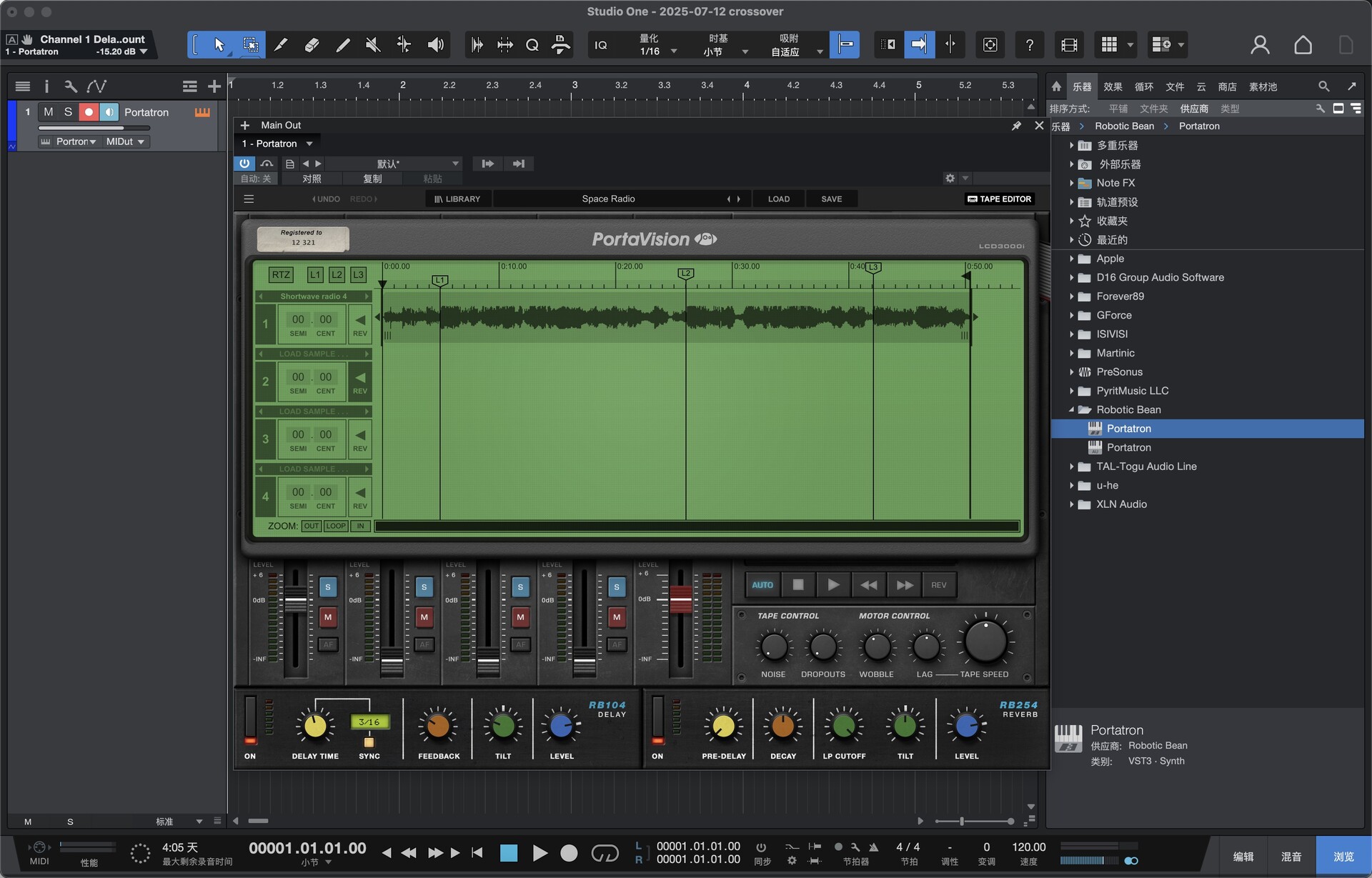The width and height of the screenshot is (1372, 878).
Task: Collapse the Robotic Bean folder
Action: 1071,410
